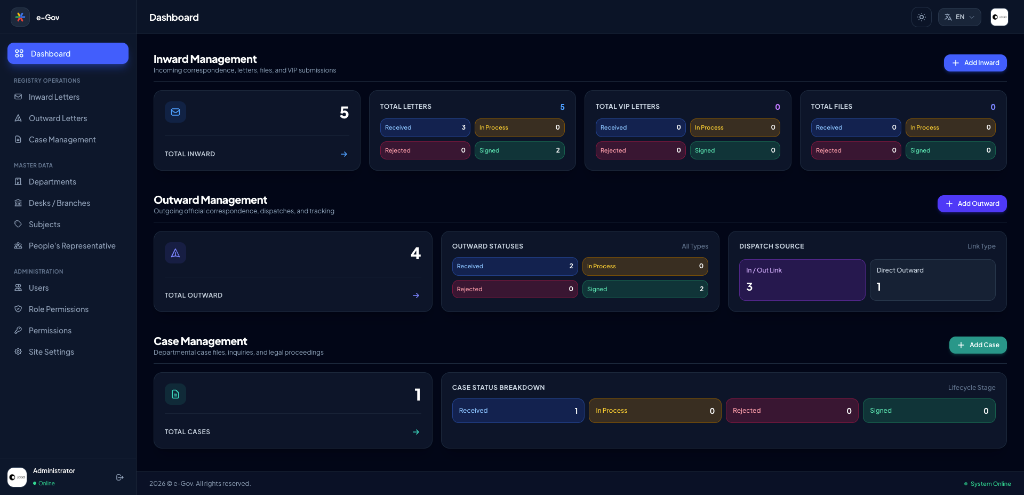Click the Subjects tag icon in the sidebar
This screenshot has width=1024, height=495.
18,224
